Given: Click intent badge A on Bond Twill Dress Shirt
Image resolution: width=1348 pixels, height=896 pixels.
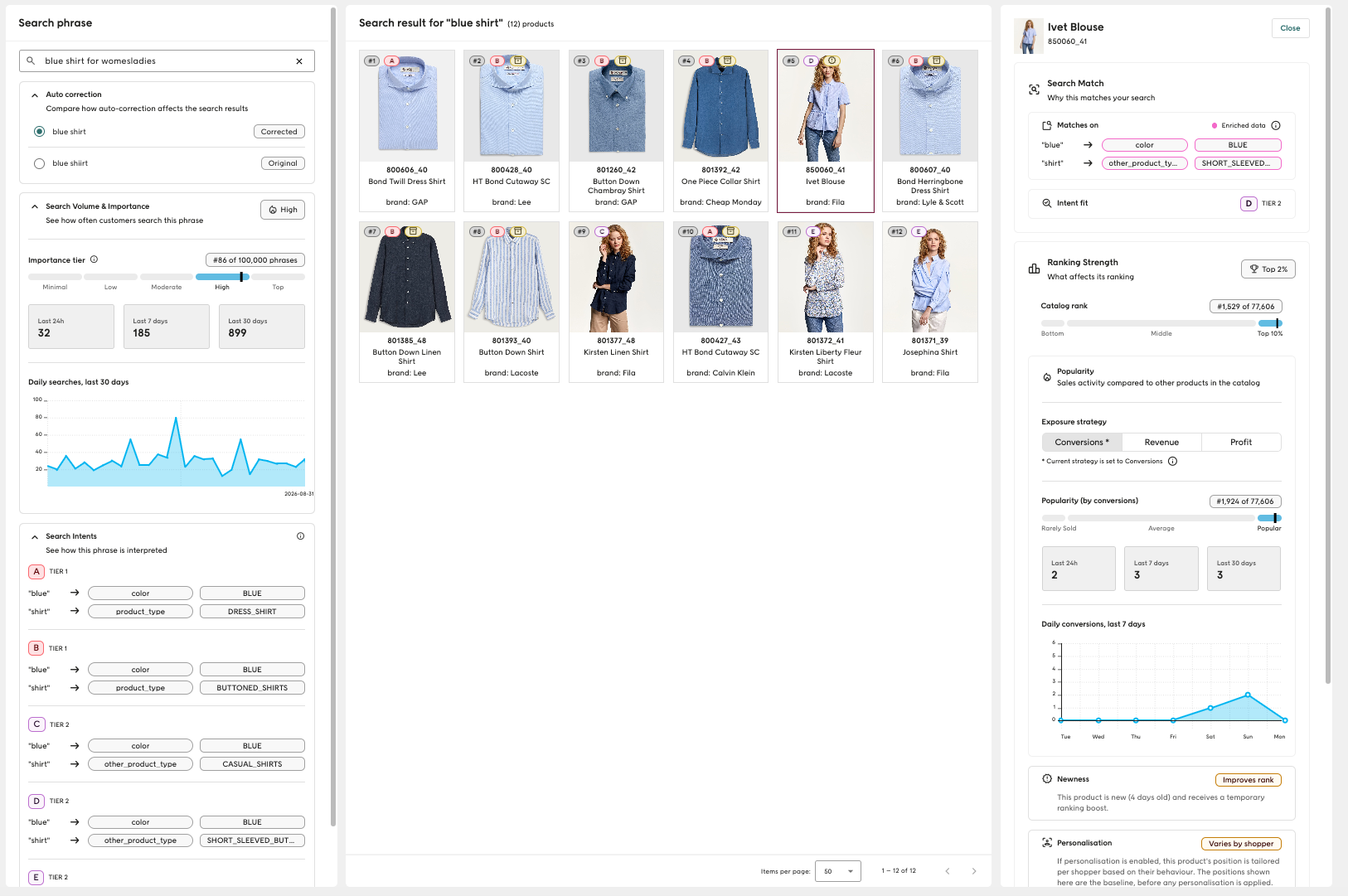Looking at the screenshot, I should [x=392, y=61].
